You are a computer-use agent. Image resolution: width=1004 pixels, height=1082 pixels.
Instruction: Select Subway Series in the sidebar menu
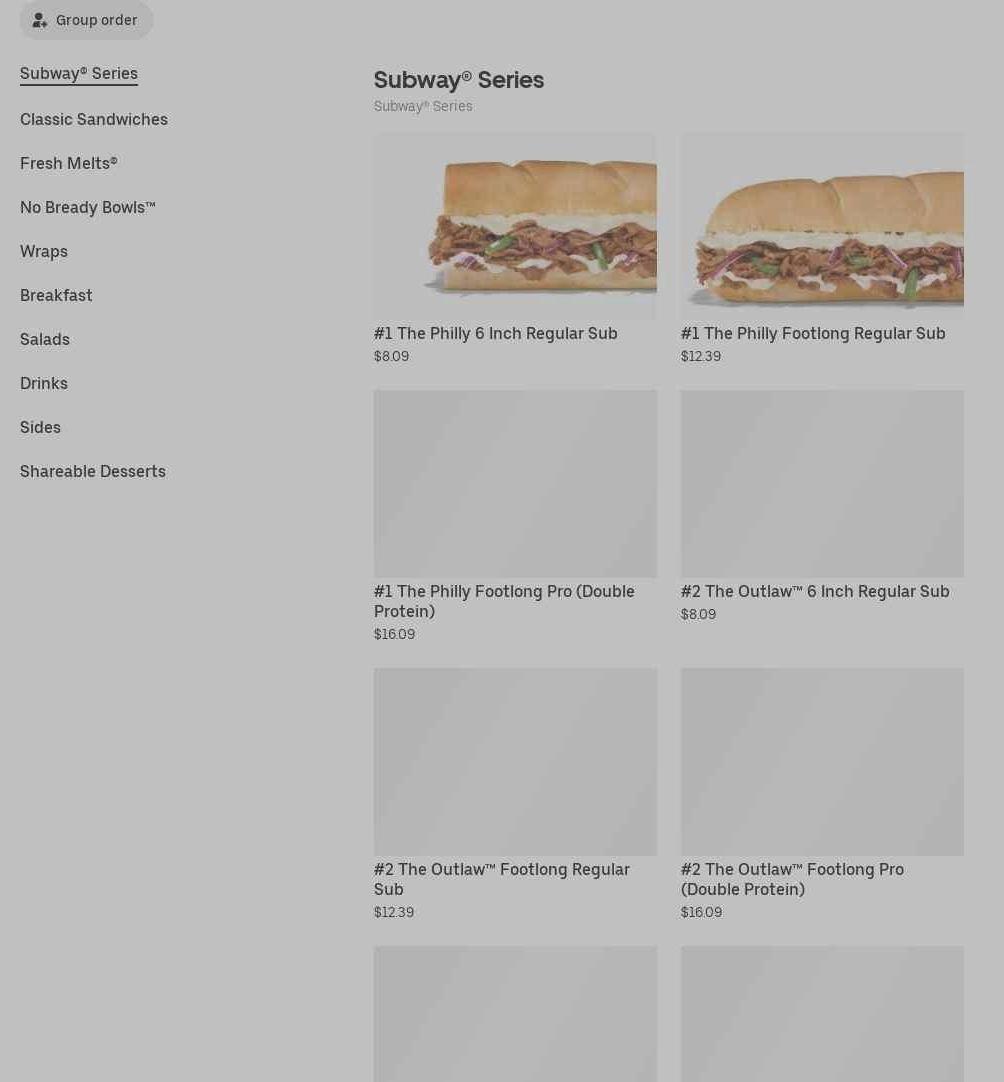pos(79,73)
